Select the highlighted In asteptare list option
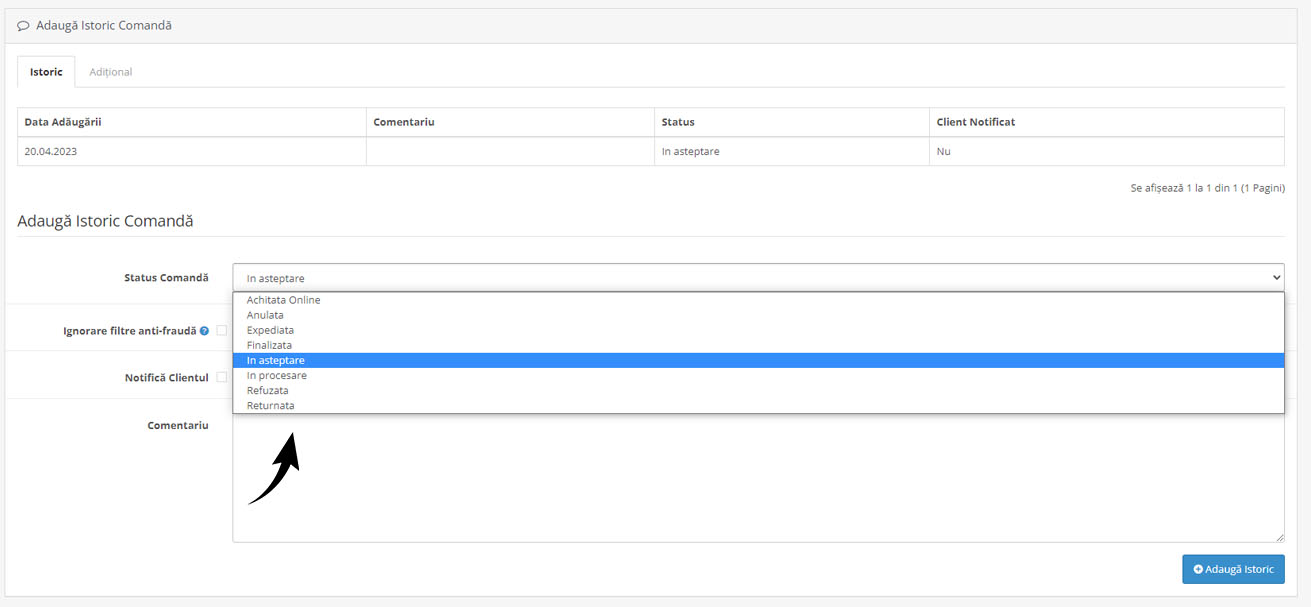 [x=758, y=360]
